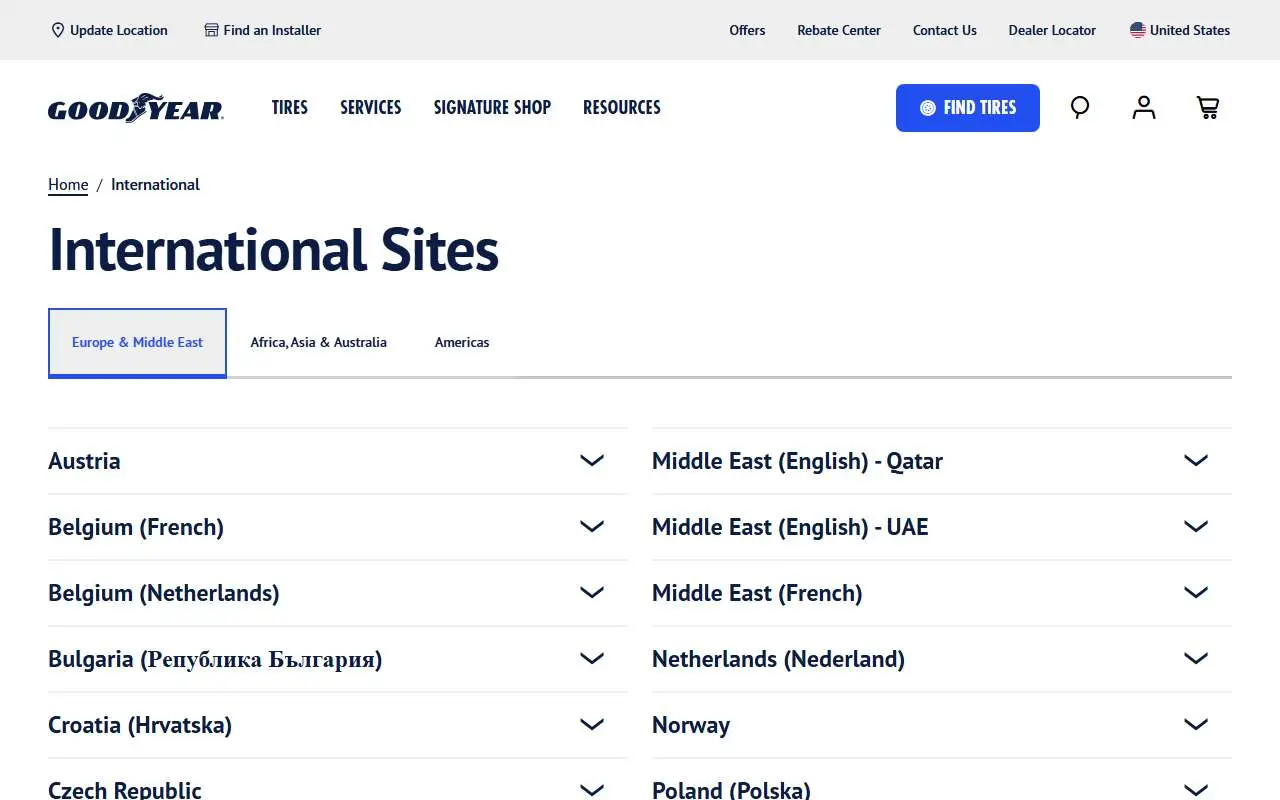Select the Europe & Middle East tab
The image size is (1280, 800).
[x=137, y=342]
